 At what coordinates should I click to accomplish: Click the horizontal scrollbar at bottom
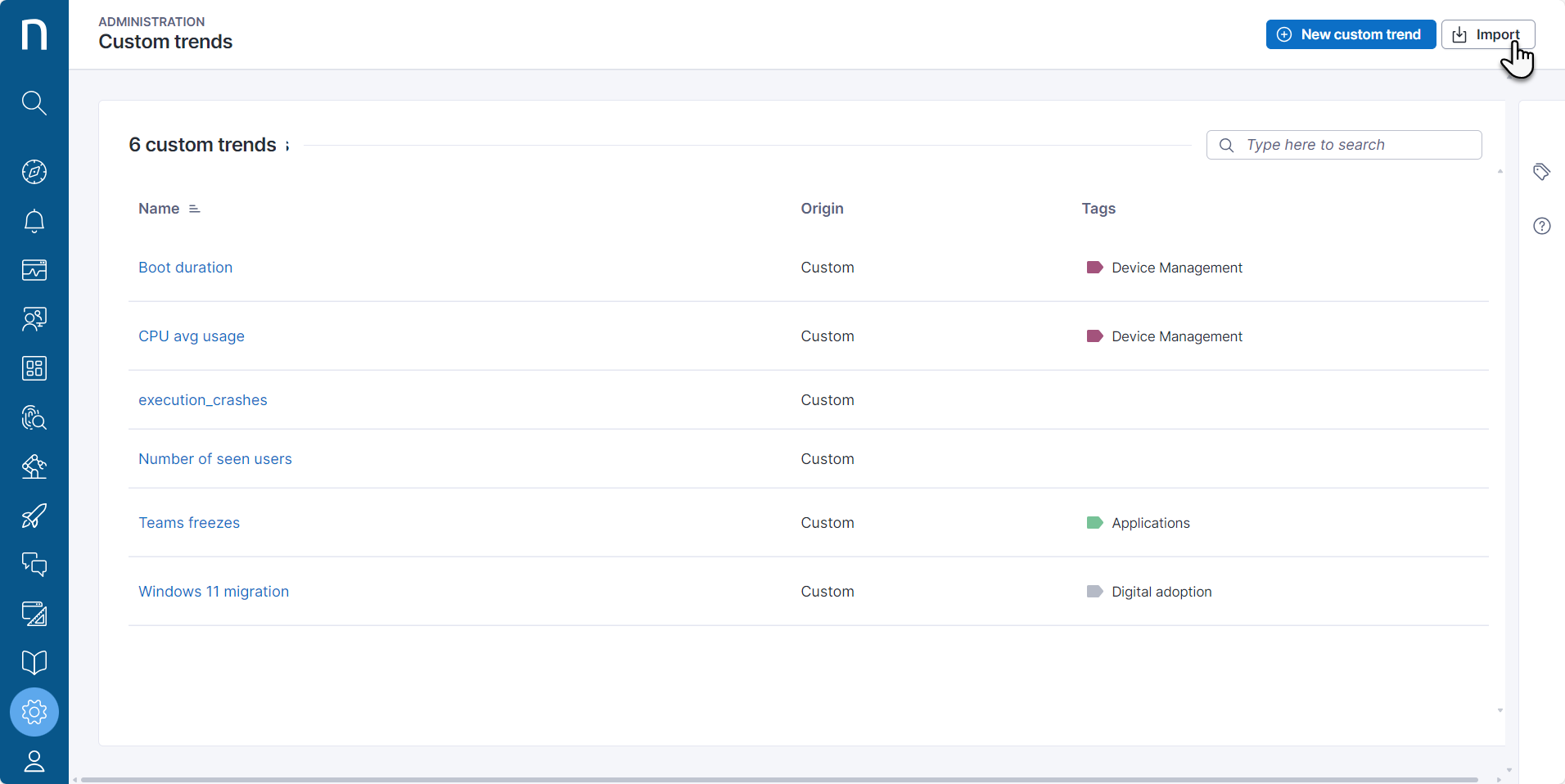[x=778, y=779]
